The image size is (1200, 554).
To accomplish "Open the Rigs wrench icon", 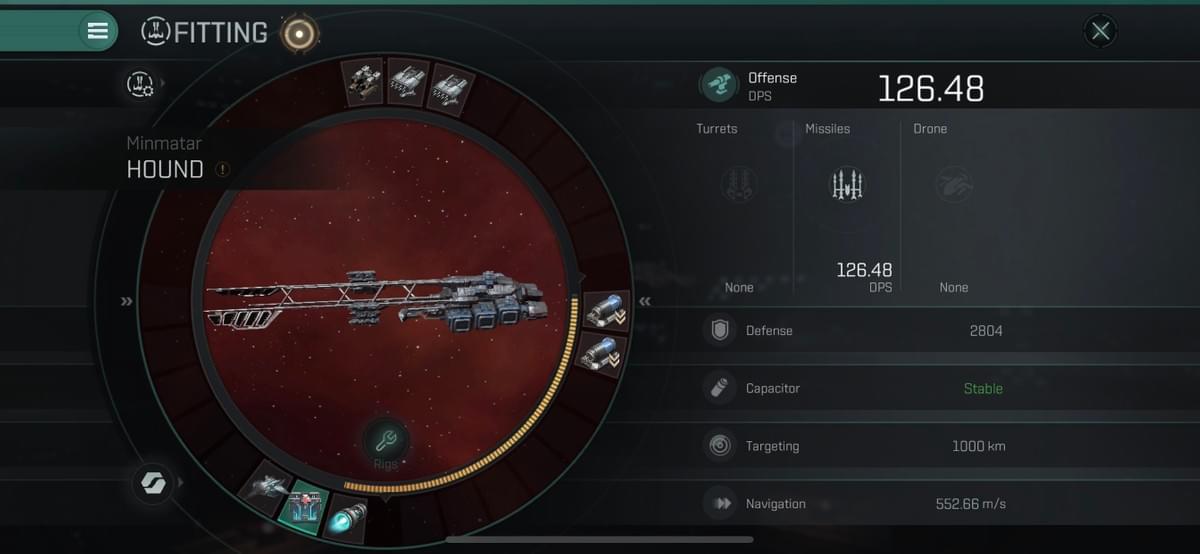I will (385, 440).
